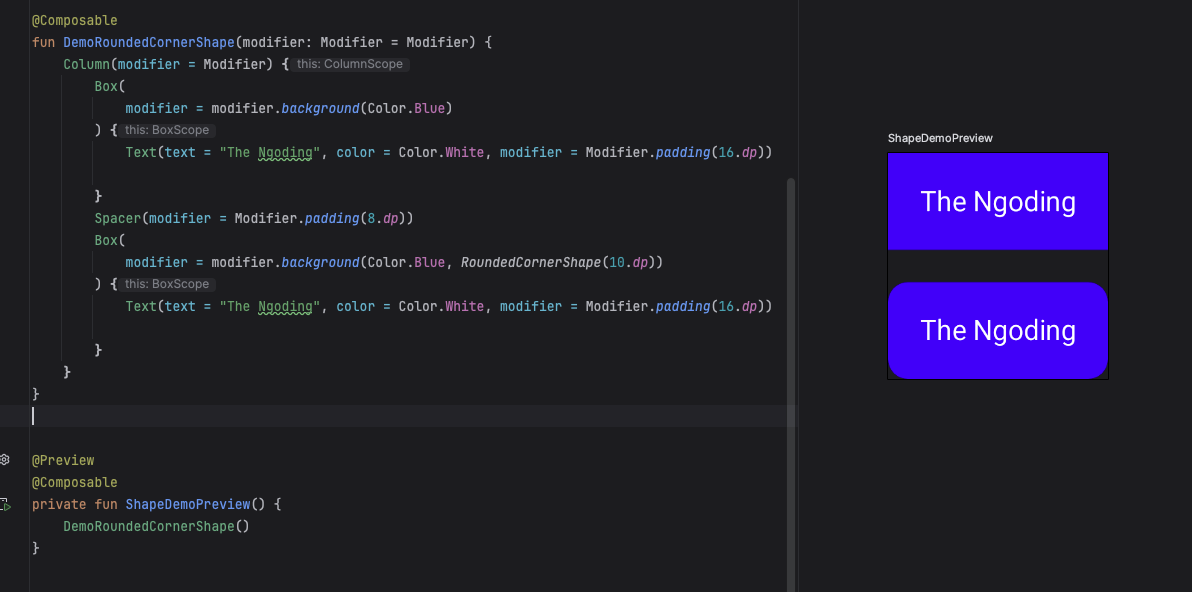This screenshot has width=1192, height=592.
Task: Click the BoxScope hint below the RoundedCornerShape line
Action: [167, 284]
